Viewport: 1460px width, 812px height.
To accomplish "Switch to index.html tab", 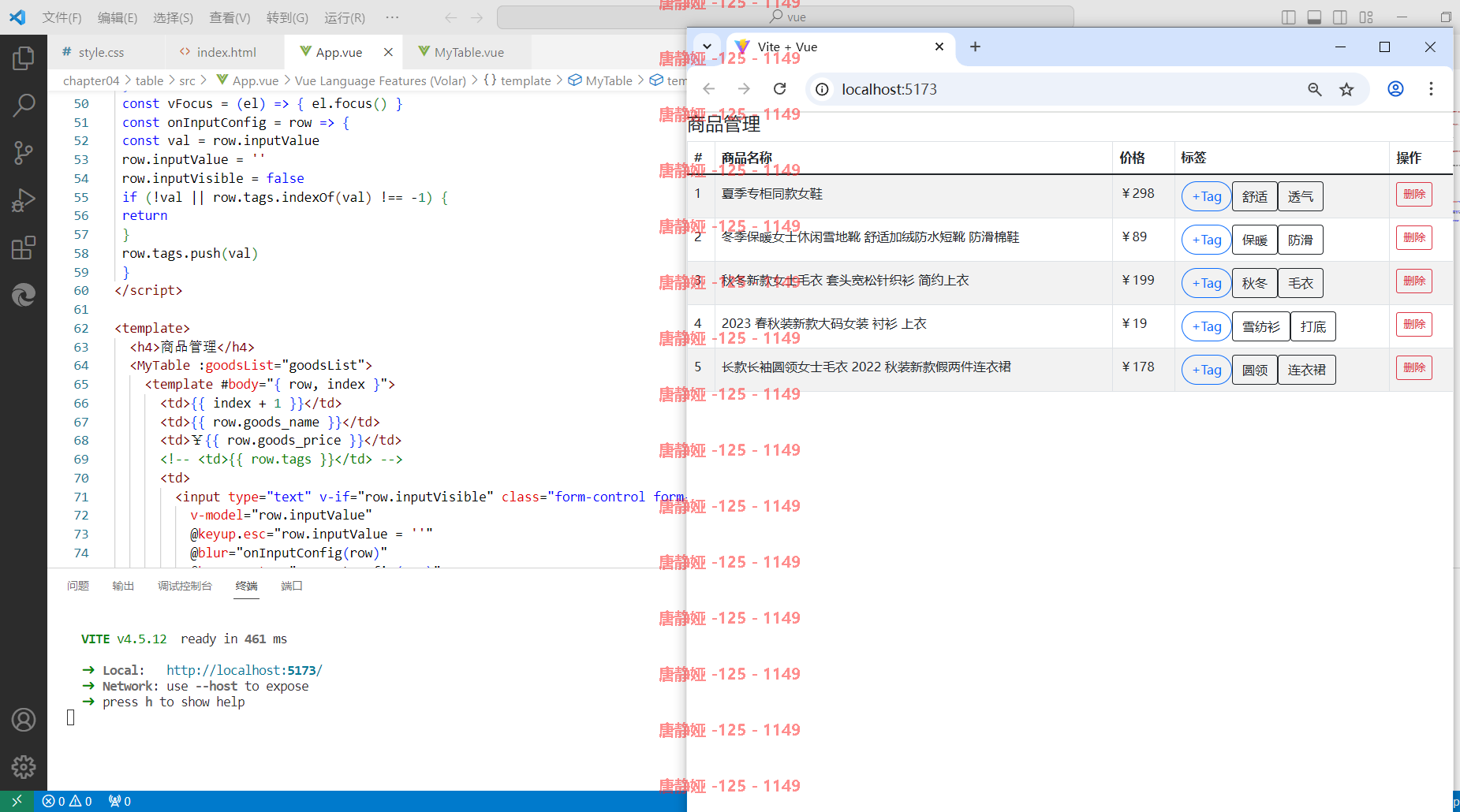I will click(x=226, y=52).
